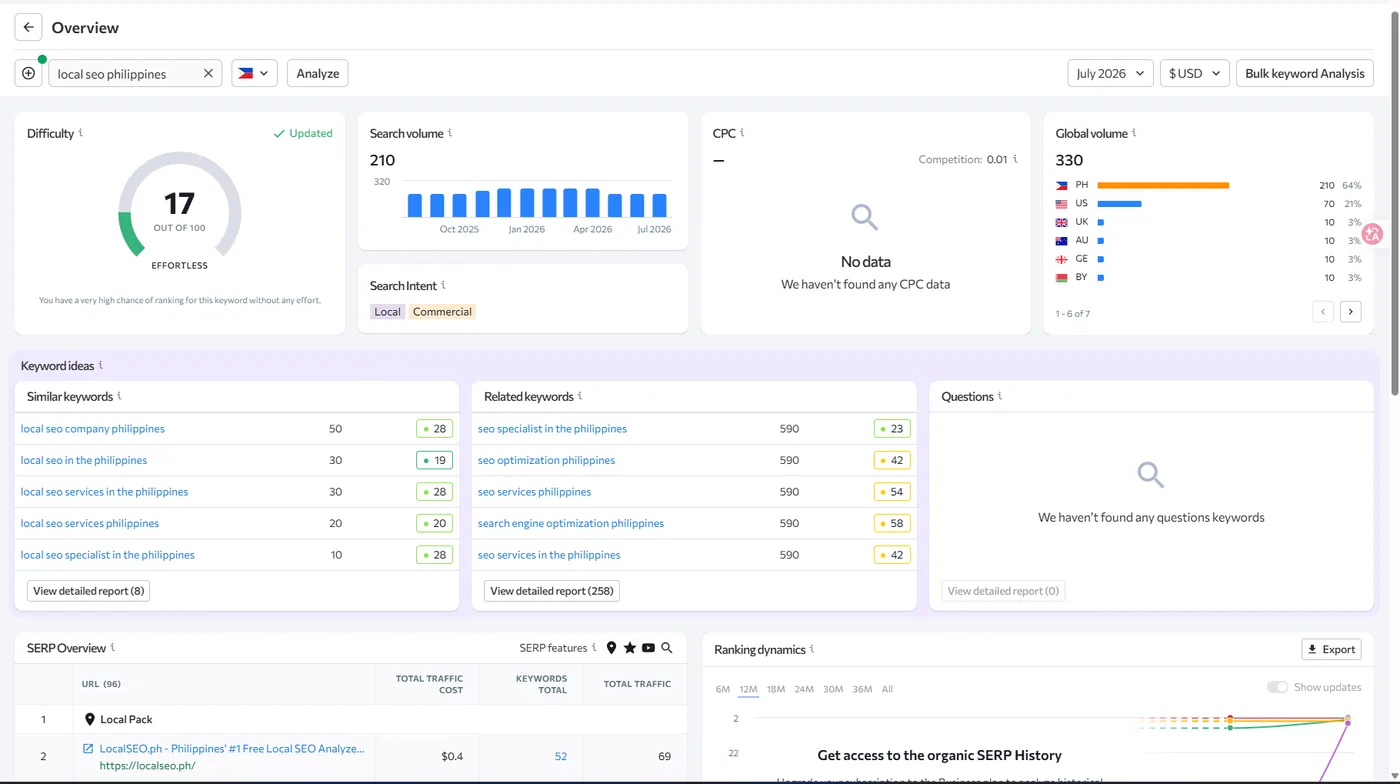Select the 24M ranking dynamics range

pyautogui.click(x=804, y=689)
